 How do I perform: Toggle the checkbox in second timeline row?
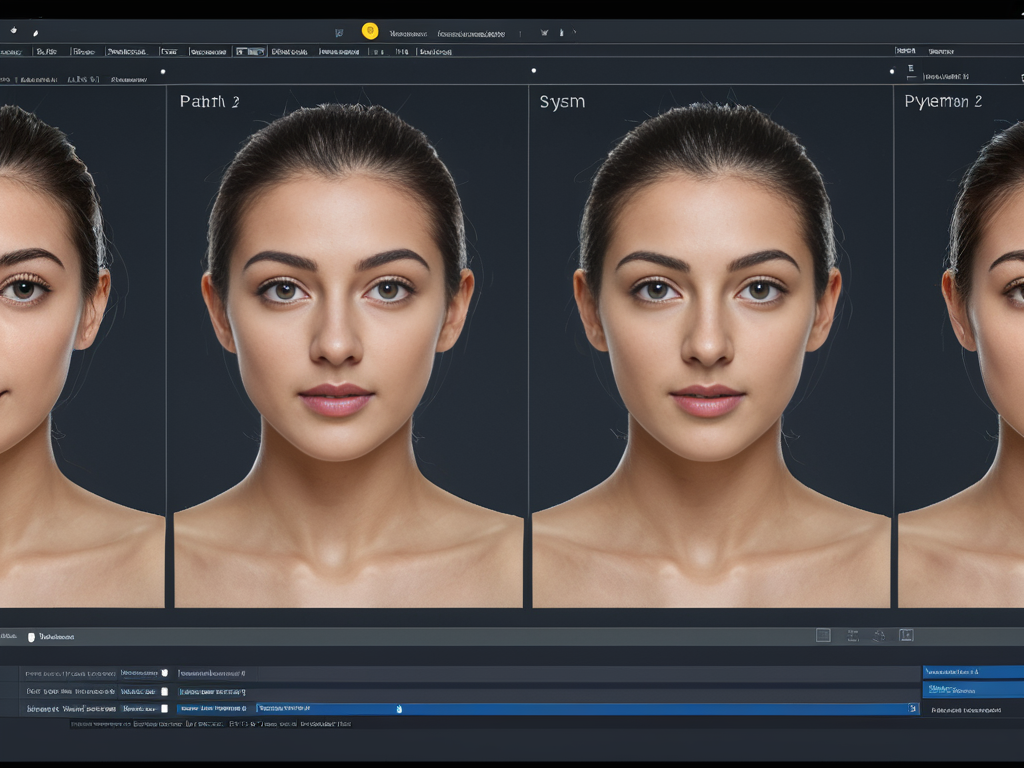[165, 691]
